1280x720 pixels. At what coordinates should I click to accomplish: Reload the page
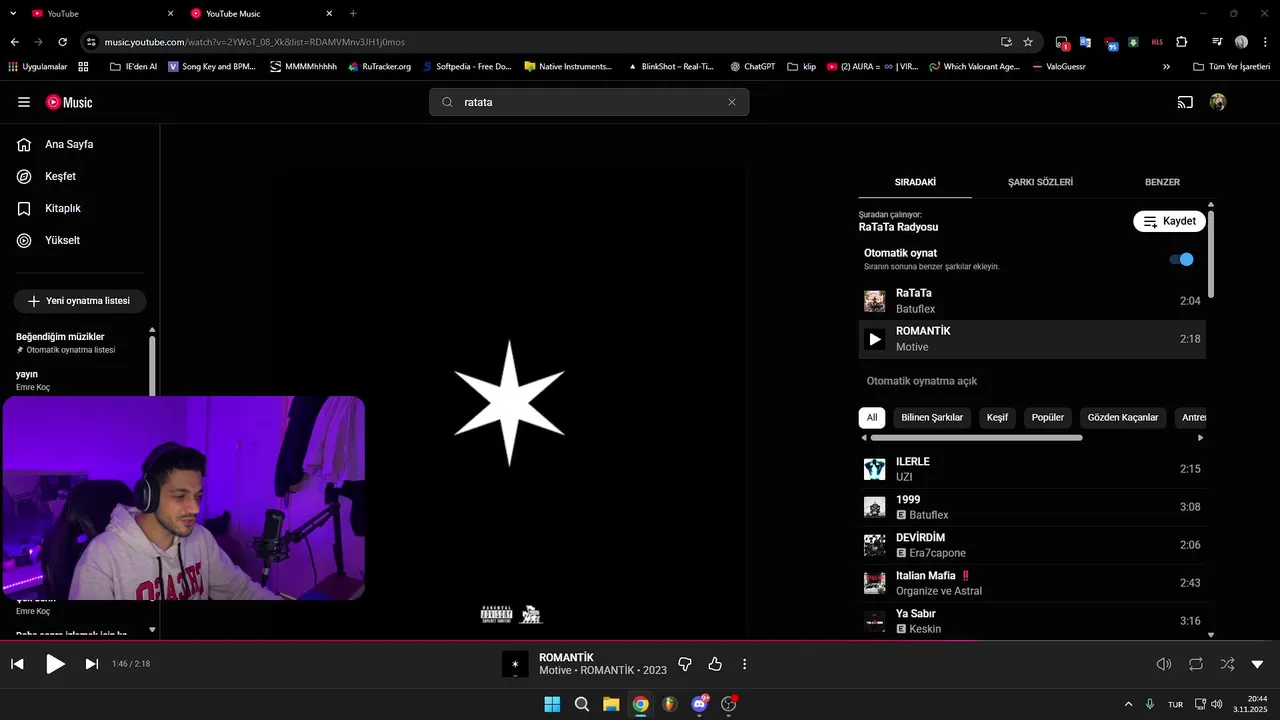pyautogui.click(x=62, y=42)
